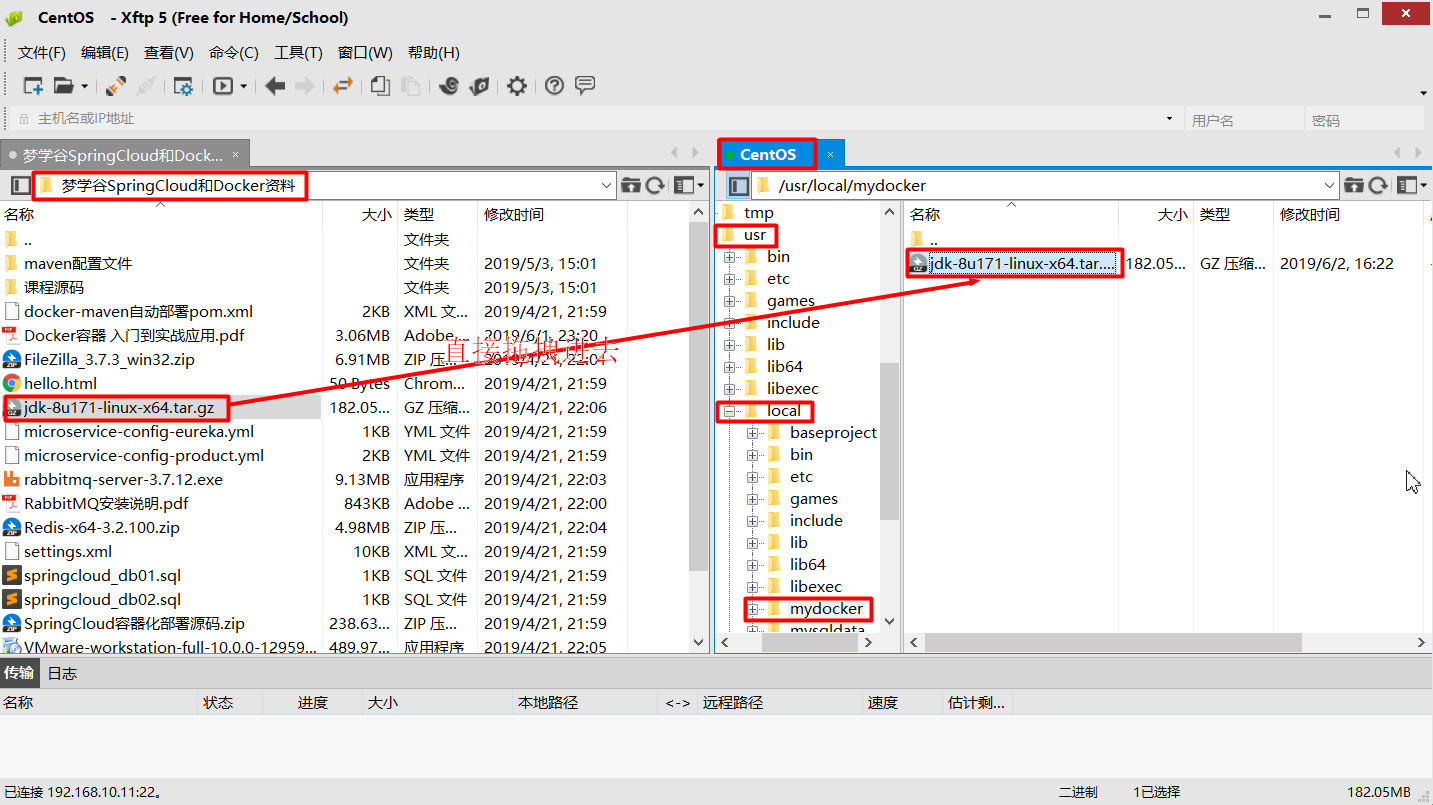Open the Open-session dropdown arrow
Viewport: 1433px width, 805px height.
click(84, 86)
